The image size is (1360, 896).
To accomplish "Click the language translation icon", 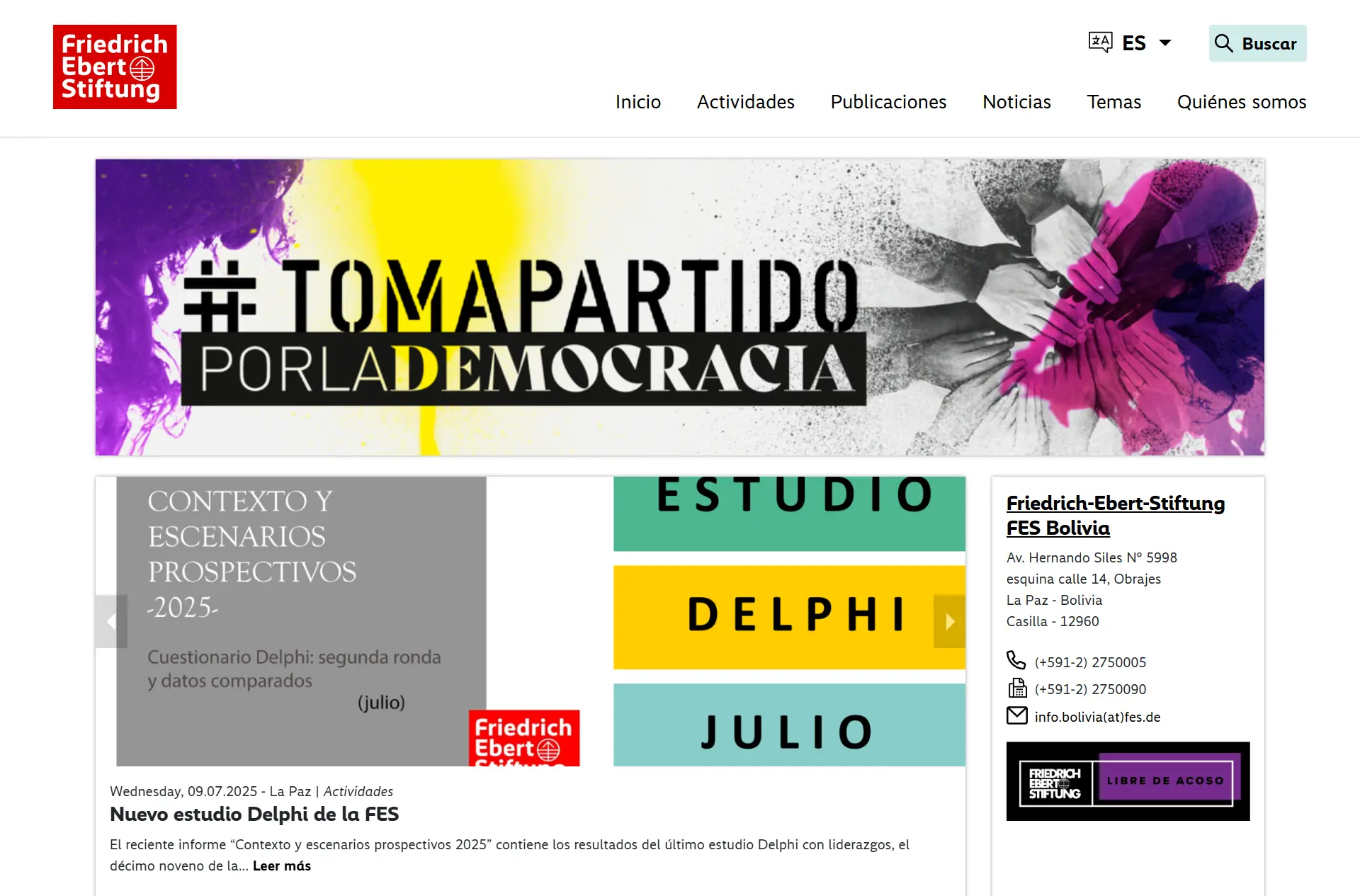I will pos(1100,42).
